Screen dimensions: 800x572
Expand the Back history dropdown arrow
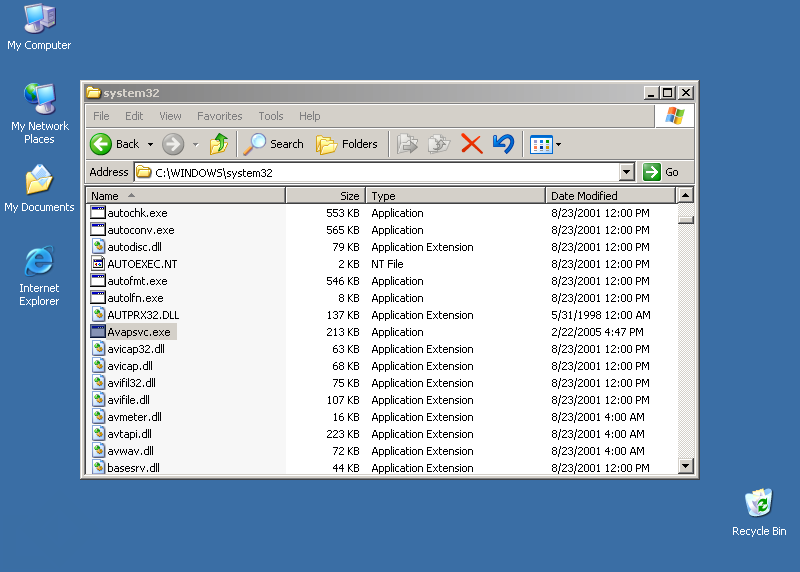point(150,144)
